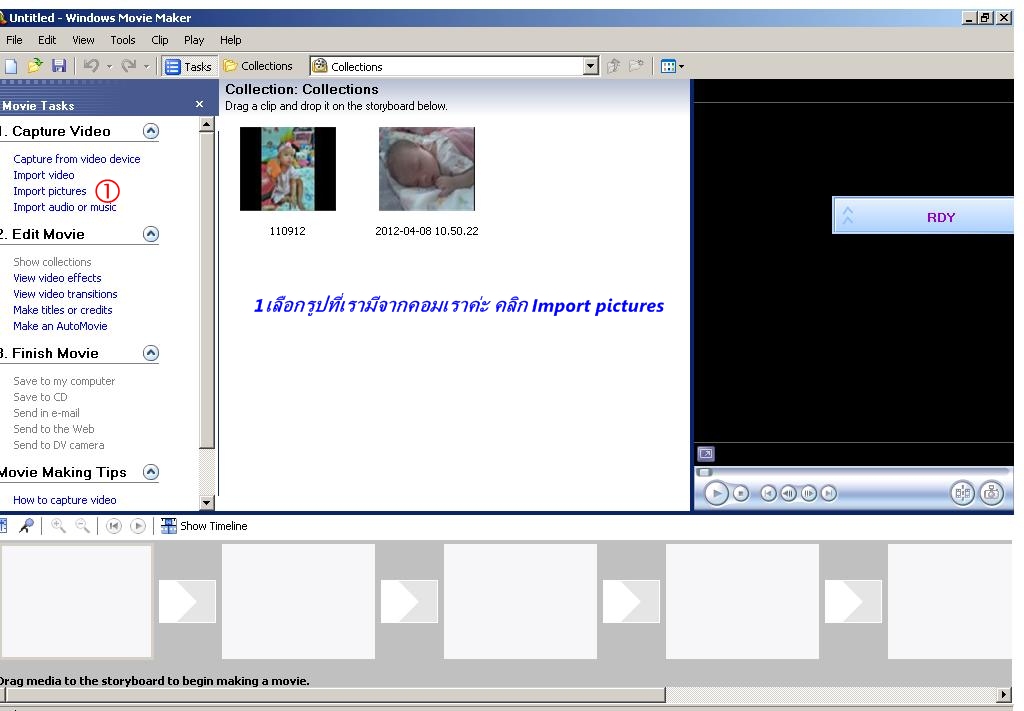Click Import audio or music
The height and width of the screenshot is (711, 1024).
65,207
